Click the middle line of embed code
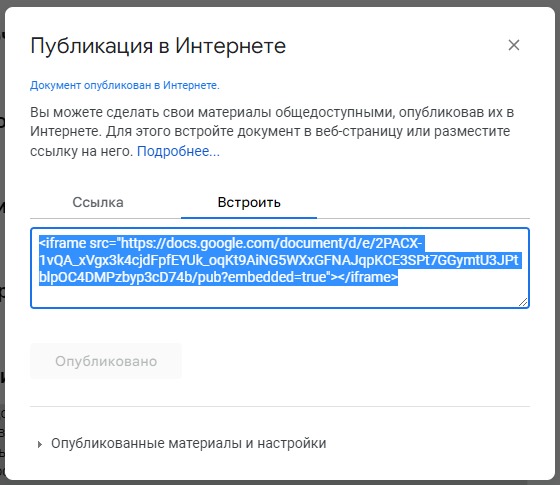The height and width of the screenshot is (485, 560). (279, 260)
